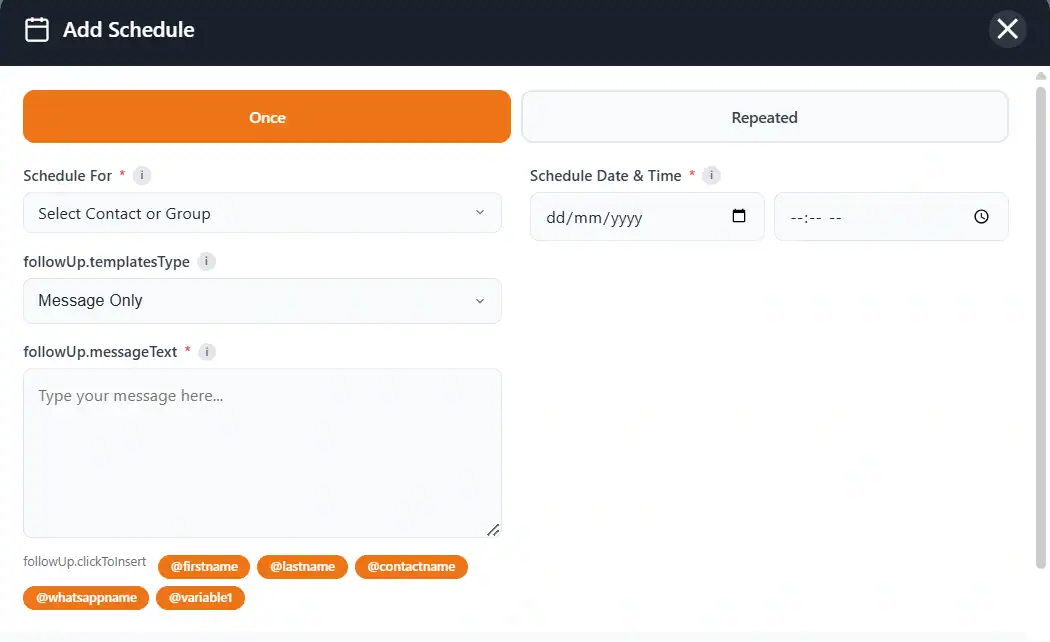Viewport: 1050px width, 642px height.
Task: Click the info icon beside Schedule Date & Time
Action: [x=711, y=175]
